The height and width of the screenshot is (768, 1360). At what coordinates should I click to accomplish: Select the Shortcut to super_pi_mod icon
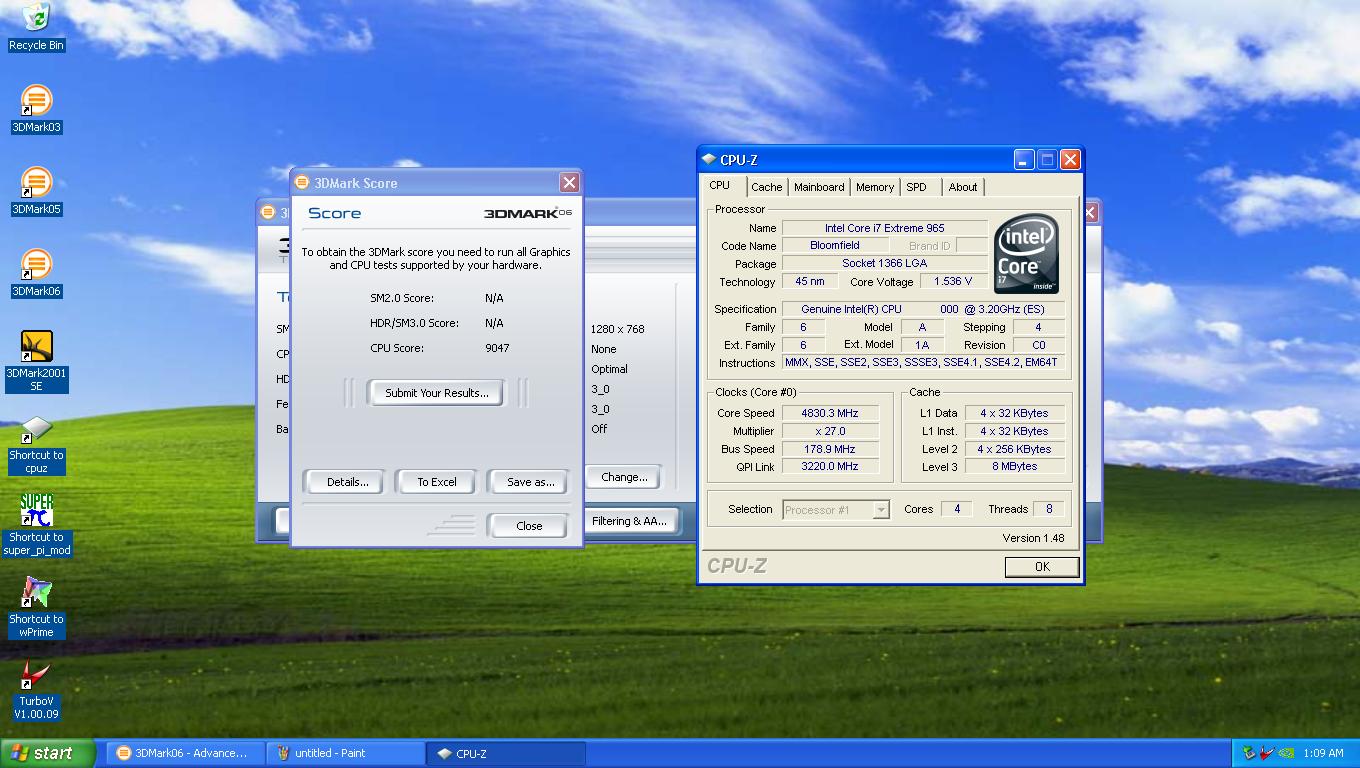click(36, 525)
